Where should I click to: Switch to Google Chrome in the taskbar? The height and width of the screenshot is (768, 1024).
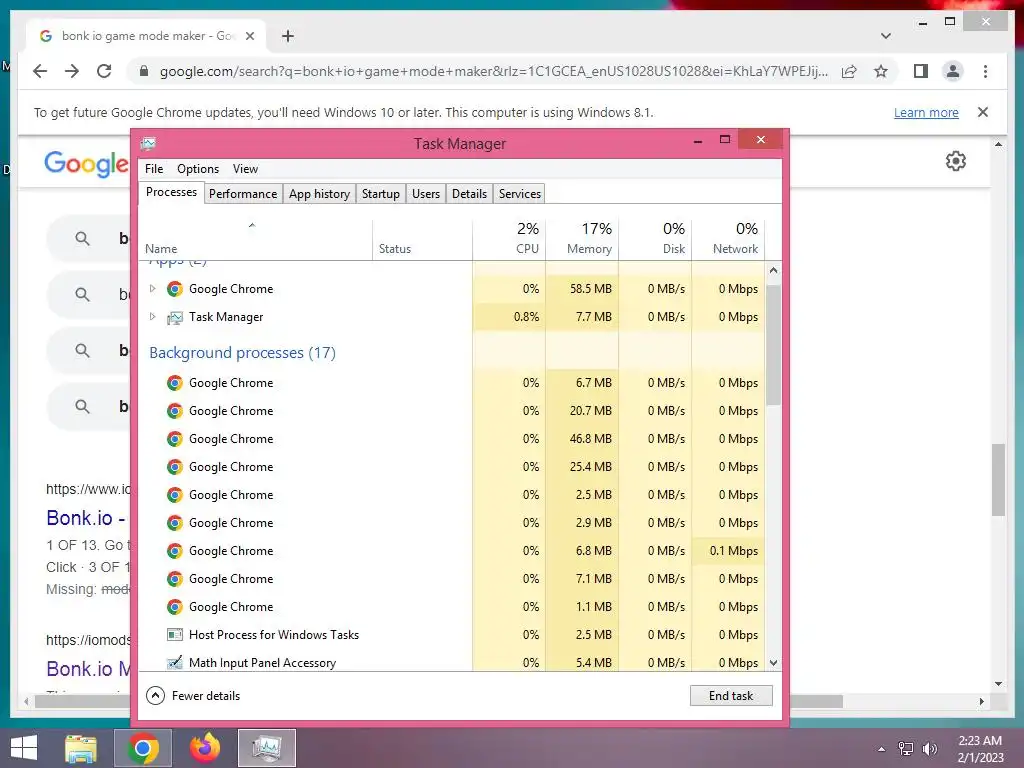tap(143, 748)
